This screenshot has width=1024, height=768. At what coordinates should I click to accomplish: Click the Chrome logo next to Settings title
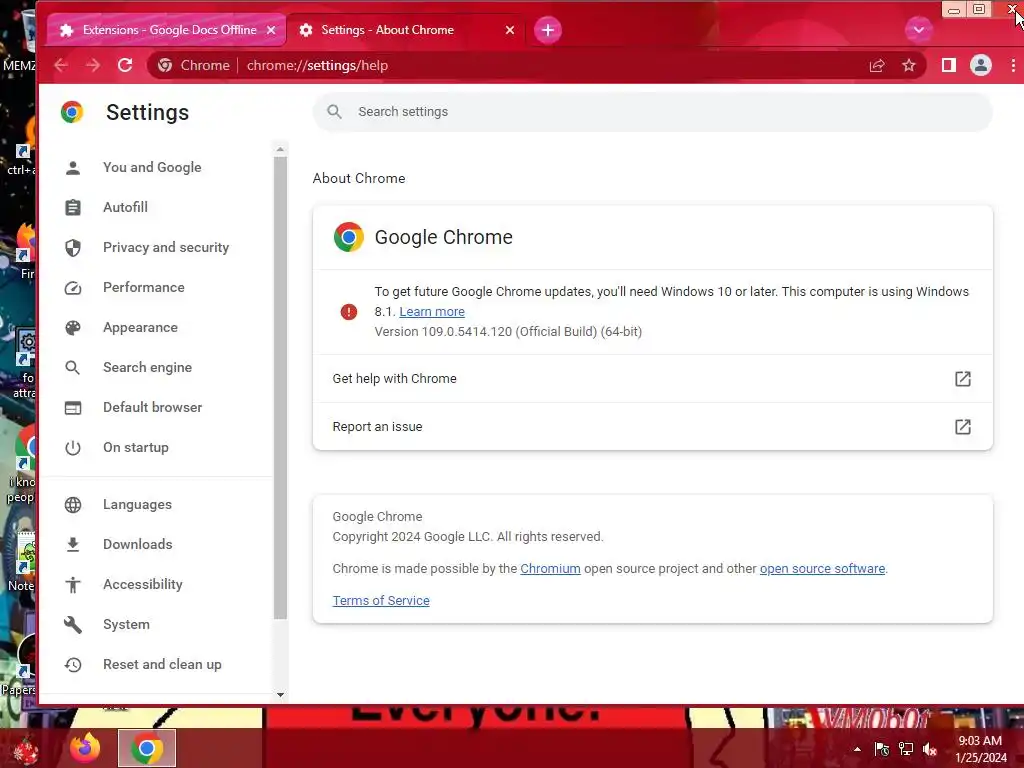(72, 112)
